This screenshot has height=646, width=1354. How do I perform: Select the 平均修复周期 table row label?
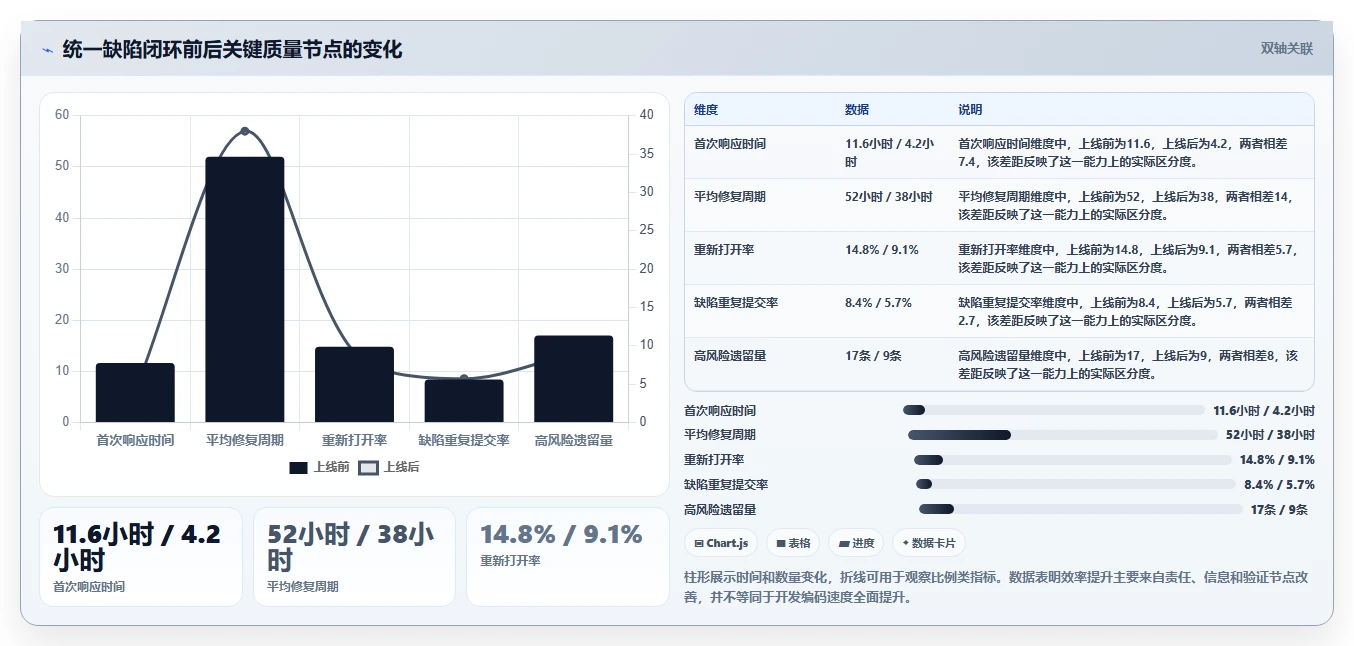tap(730, 197)
